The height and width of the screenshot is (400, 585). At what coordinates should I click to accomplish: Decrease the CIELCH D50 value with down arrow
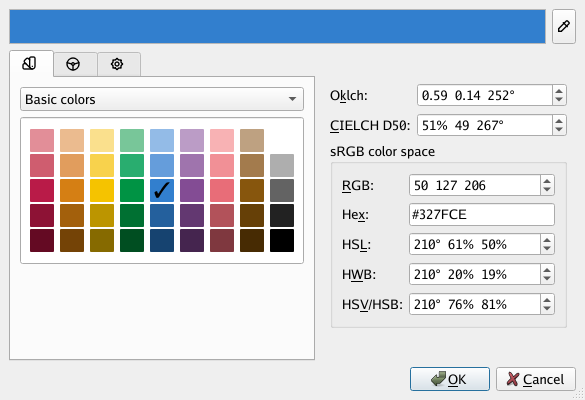(x=559, y=130)
